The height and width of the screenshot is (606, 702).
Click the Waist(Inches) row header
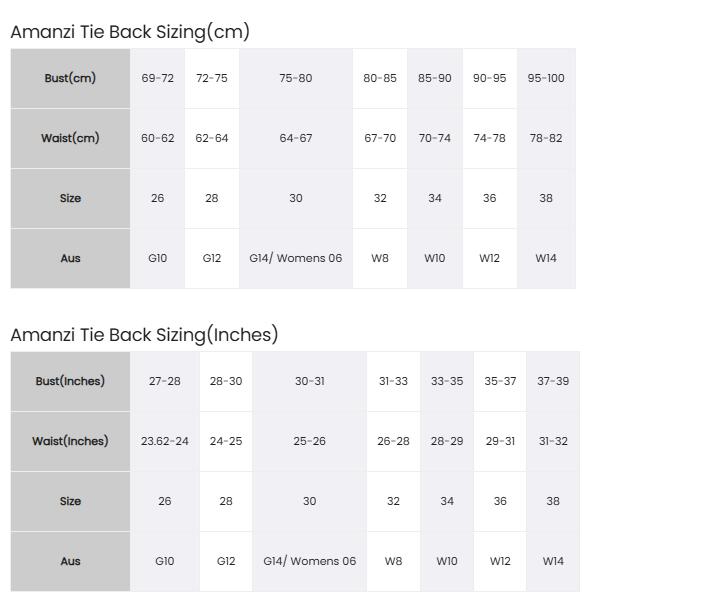(70, 441)
